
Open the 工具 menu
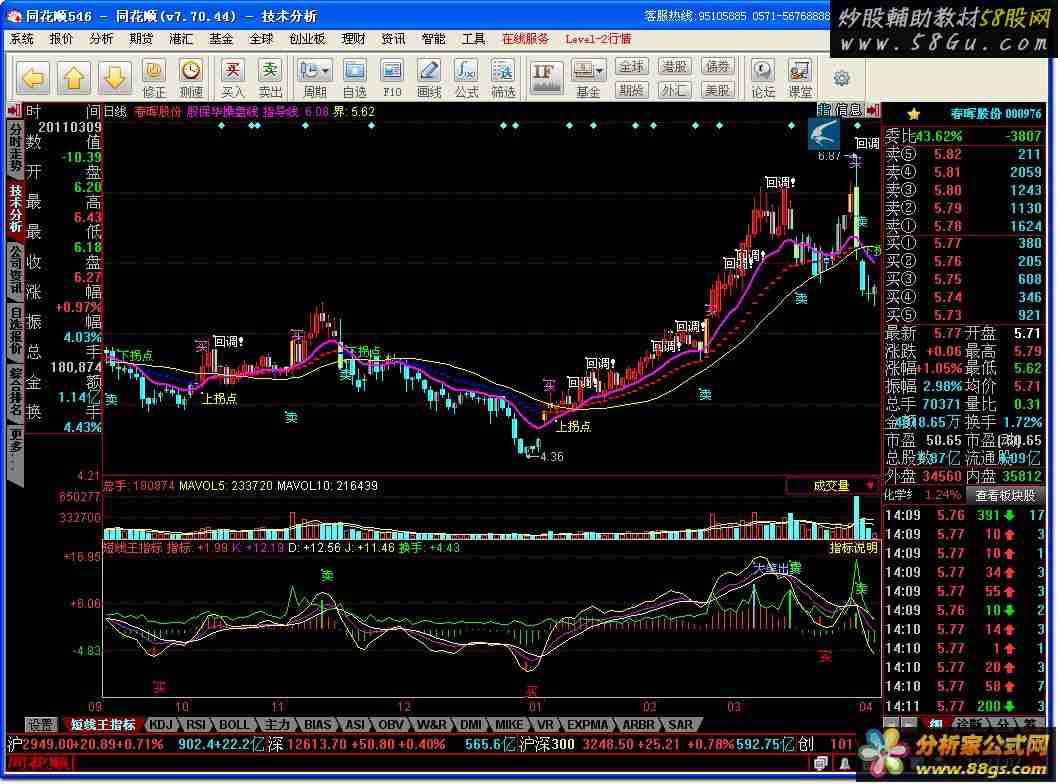tap(473, 39)
